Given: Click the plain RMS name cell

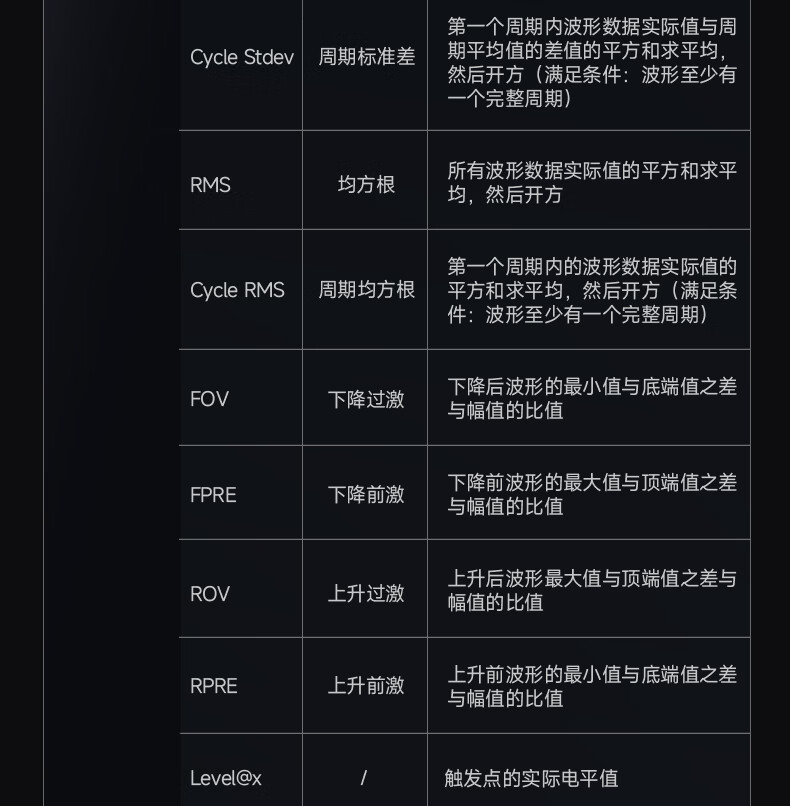Looking at the screenshot, I should point(211,185).
